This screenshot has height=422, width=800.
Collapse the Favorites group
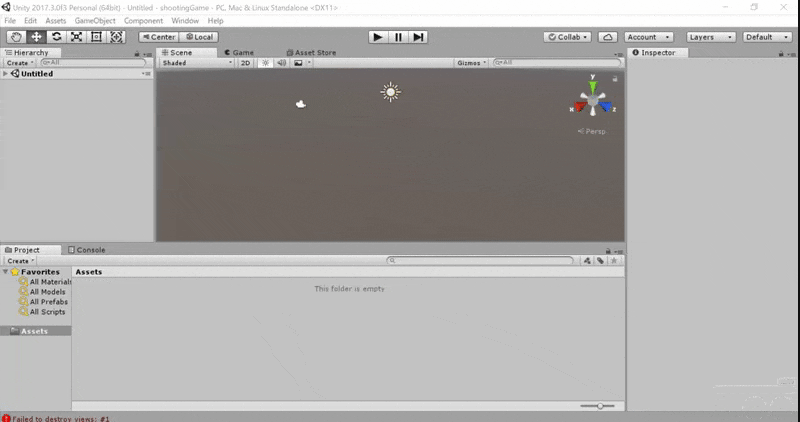pyautogui.click(x=6, y=272)
